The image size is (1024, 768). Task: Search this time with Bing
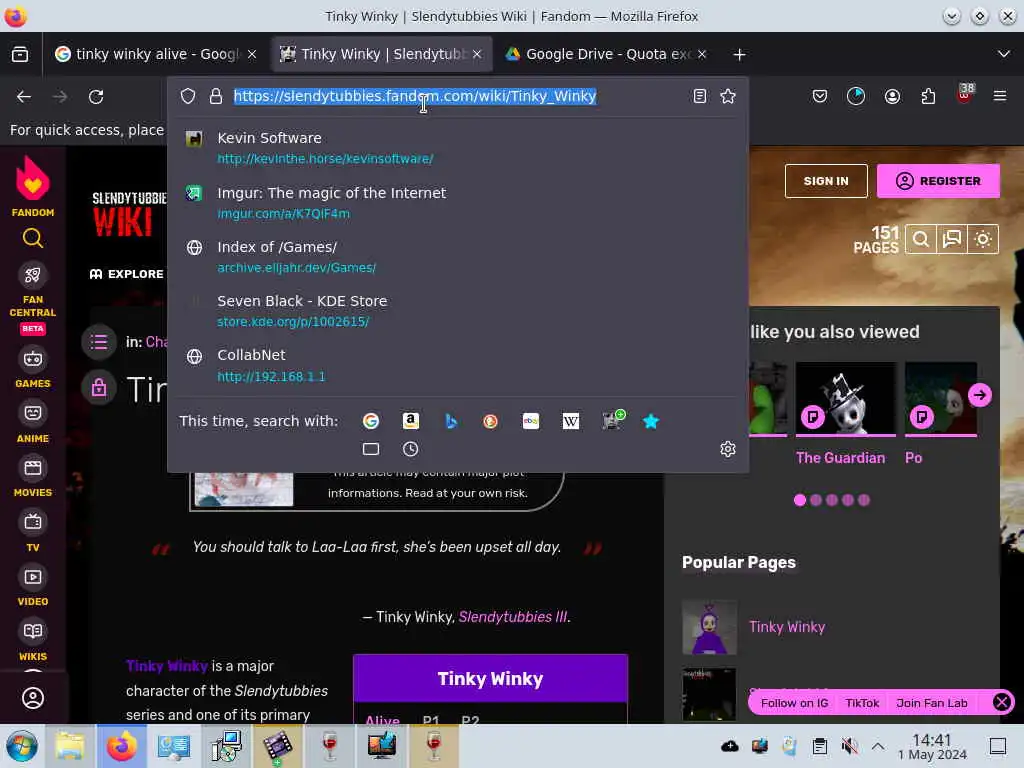pyautogui.click(x=451, y=421)
